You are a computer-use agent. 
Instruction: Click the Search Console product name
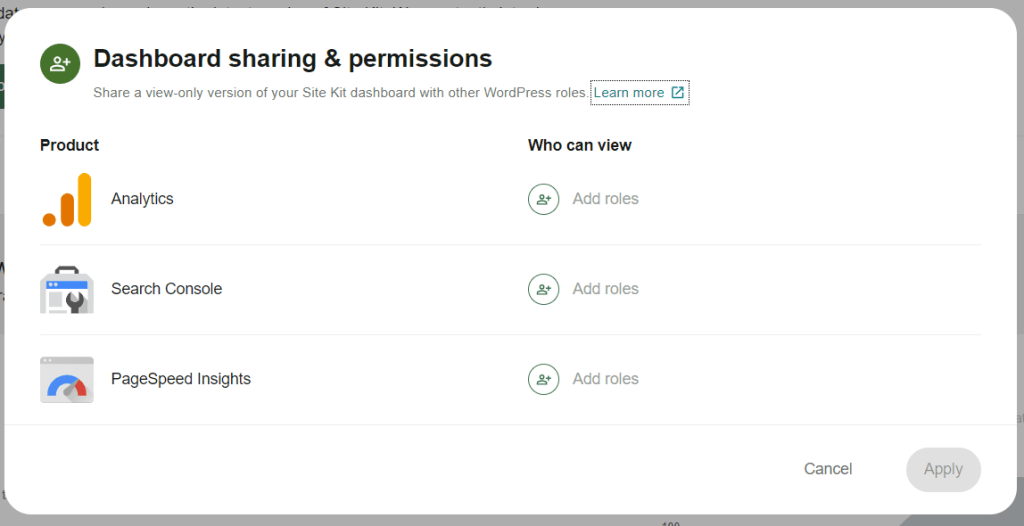(167, 289)
